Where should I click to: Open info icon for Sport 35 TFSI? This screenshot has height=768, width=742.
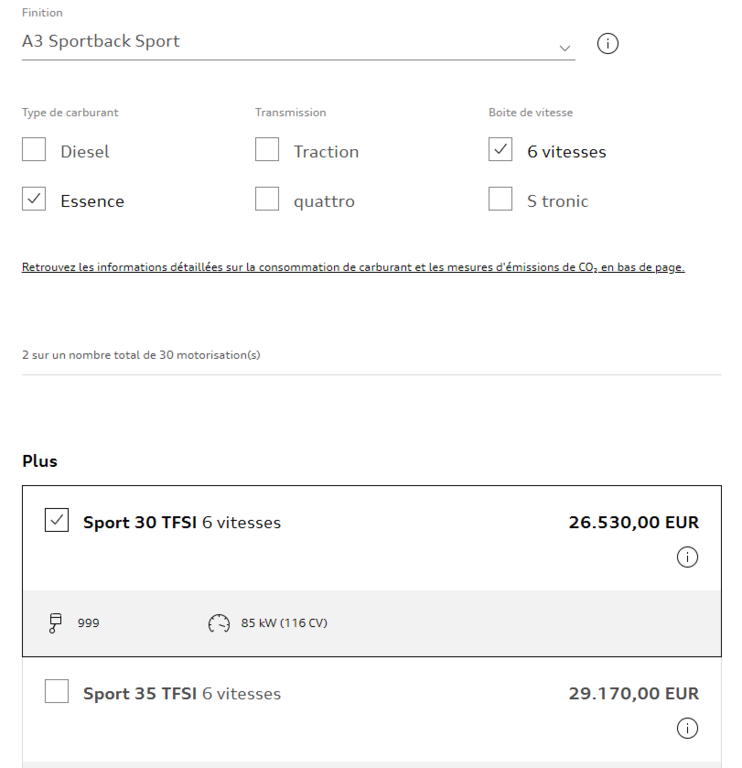pos(687,729)
